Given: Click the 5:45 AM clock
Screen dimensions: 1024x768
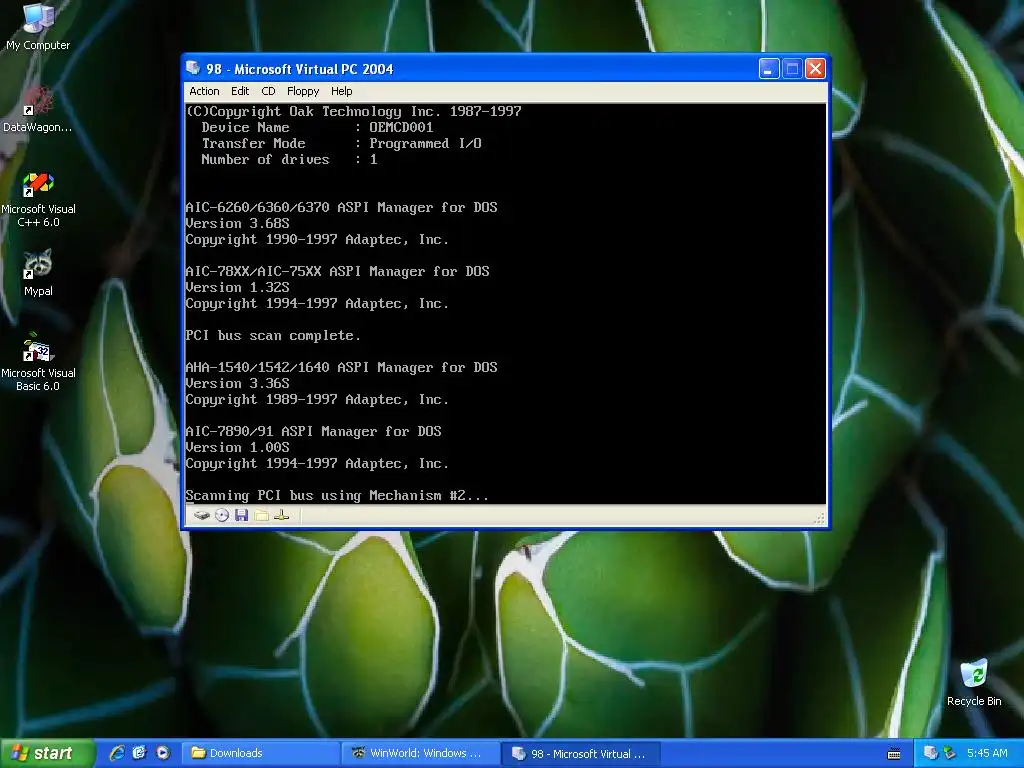Looking at the screenshot, I should (987, 753).
